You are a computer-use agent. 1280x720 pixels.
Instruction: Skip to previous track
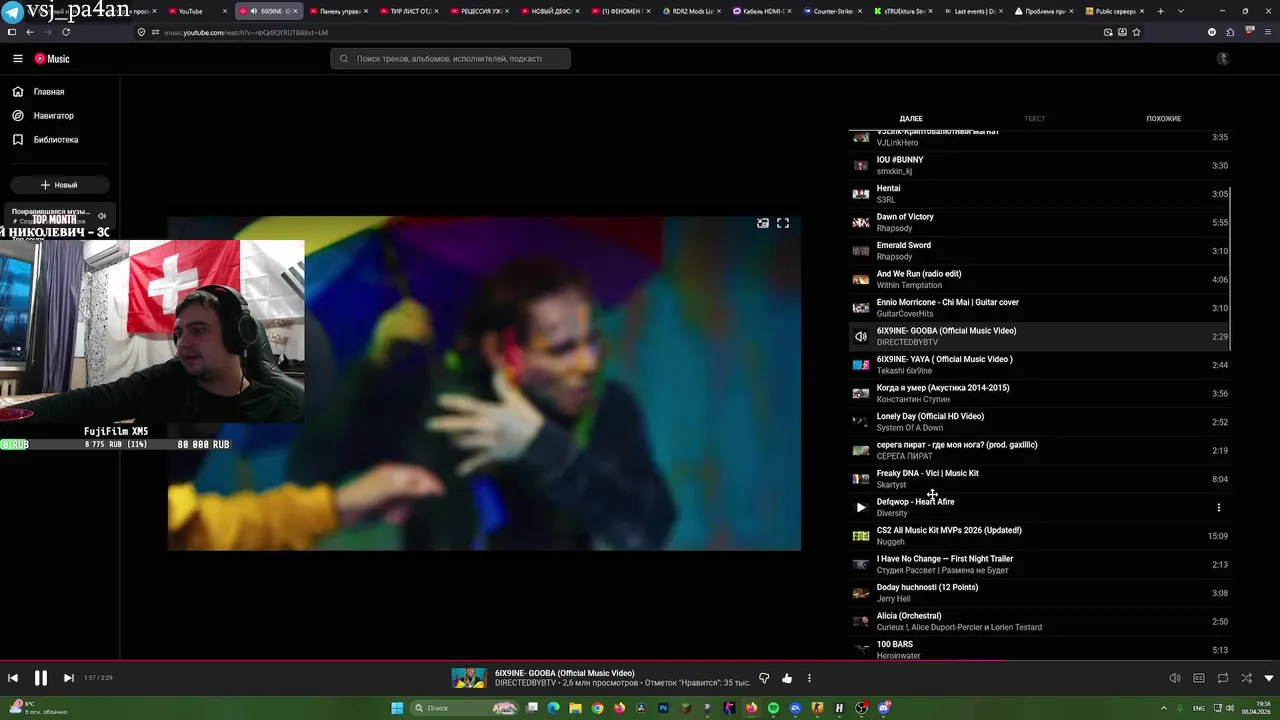13,678
